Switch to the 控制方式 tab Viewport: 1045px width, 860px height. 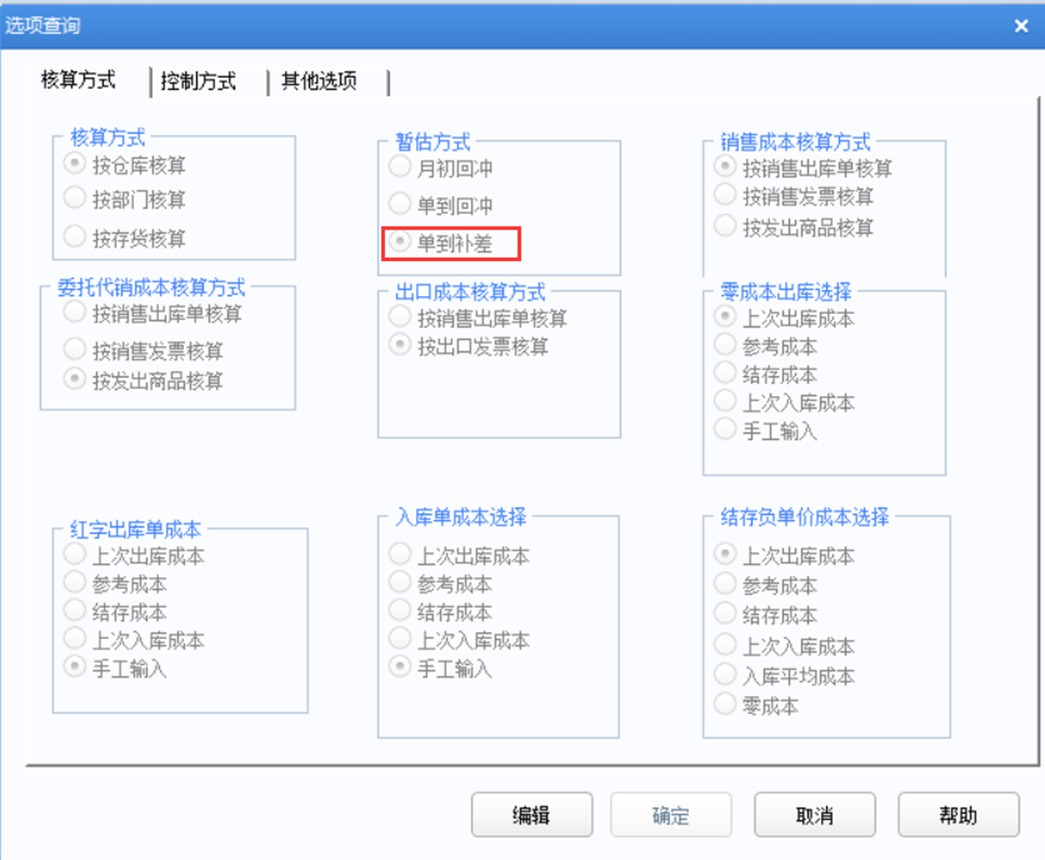click(x=198, y=82)
